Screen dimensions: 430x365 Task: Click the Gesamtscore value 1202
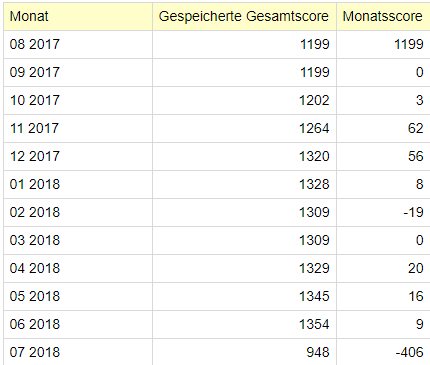(314, 100)
